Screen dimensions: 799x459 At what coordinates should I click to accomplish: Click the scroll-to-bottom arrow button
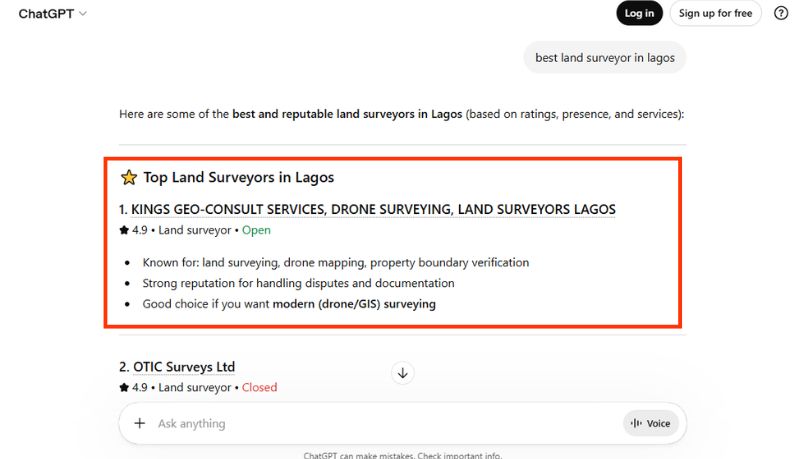403,373
